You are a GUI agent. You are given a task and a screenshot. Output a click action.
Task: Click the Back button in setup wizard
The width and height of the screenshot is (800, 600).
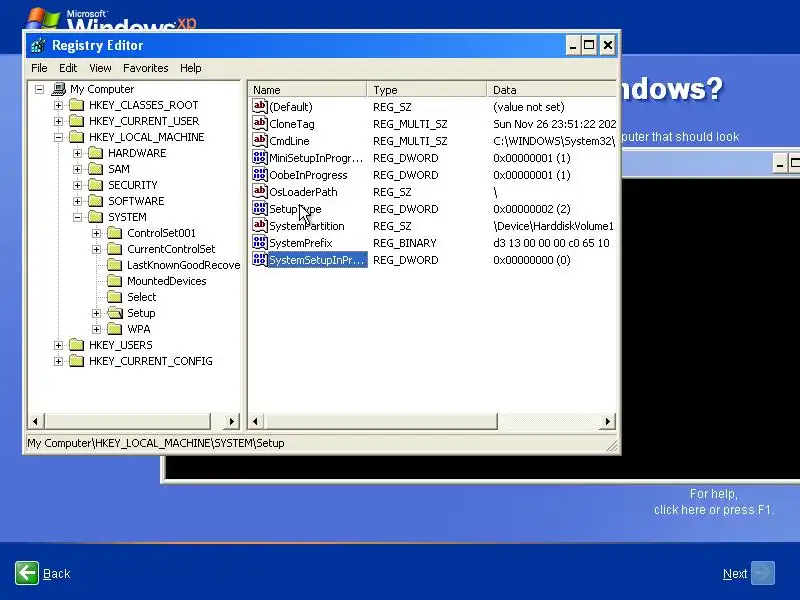click(x=43, y=573)
